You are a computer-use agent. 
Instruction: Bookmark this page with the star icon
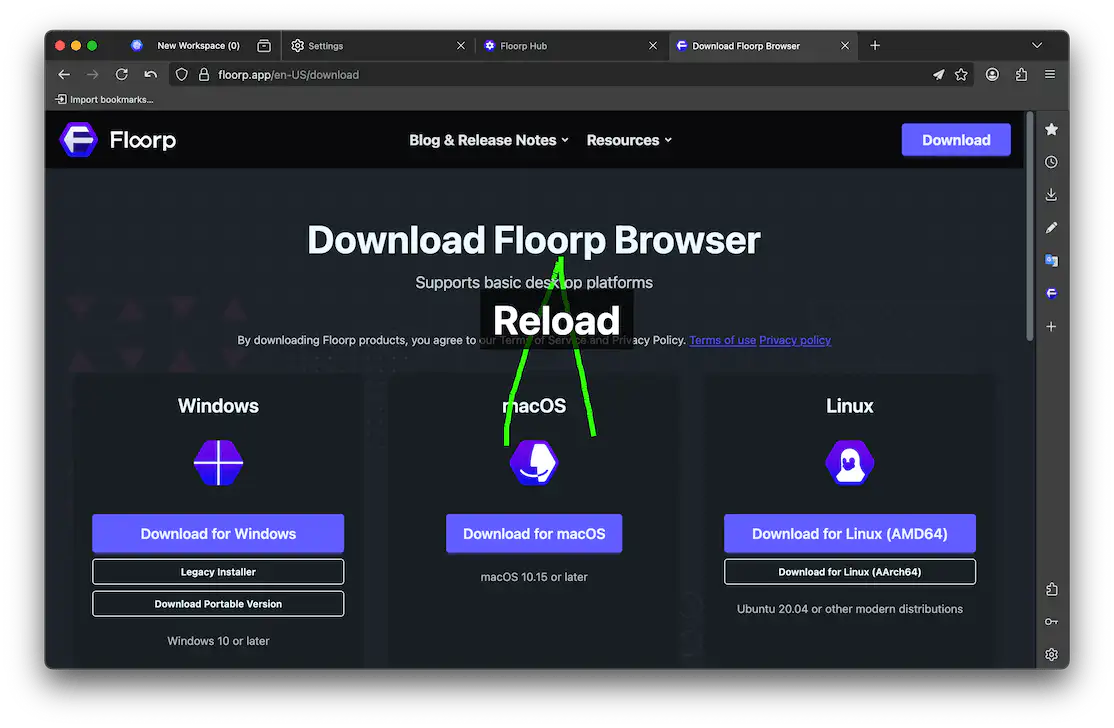(x=961, y=74)
